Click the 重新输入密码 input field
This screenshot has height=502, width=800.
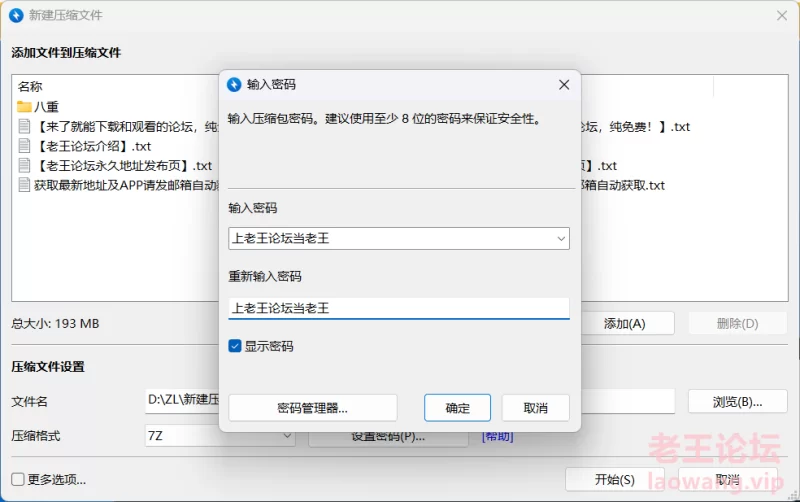click(398, 308)
